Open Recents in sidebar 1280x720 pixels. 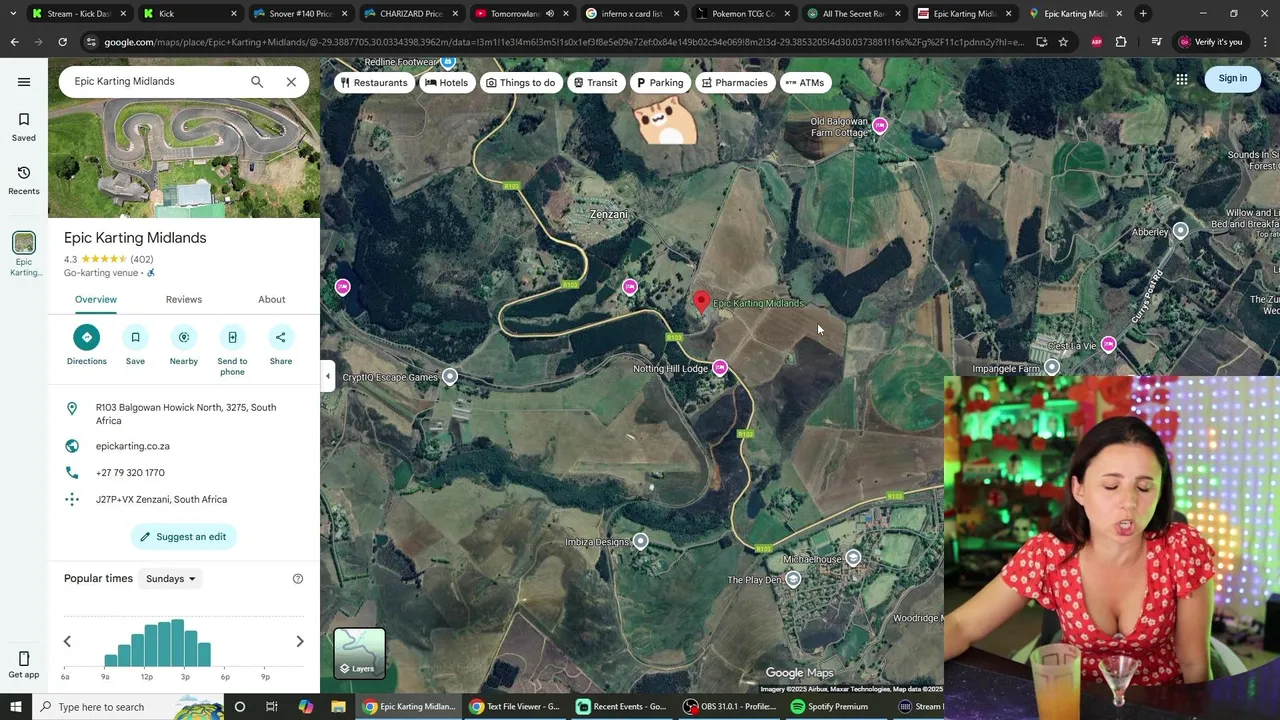click(x=24, y=180)
